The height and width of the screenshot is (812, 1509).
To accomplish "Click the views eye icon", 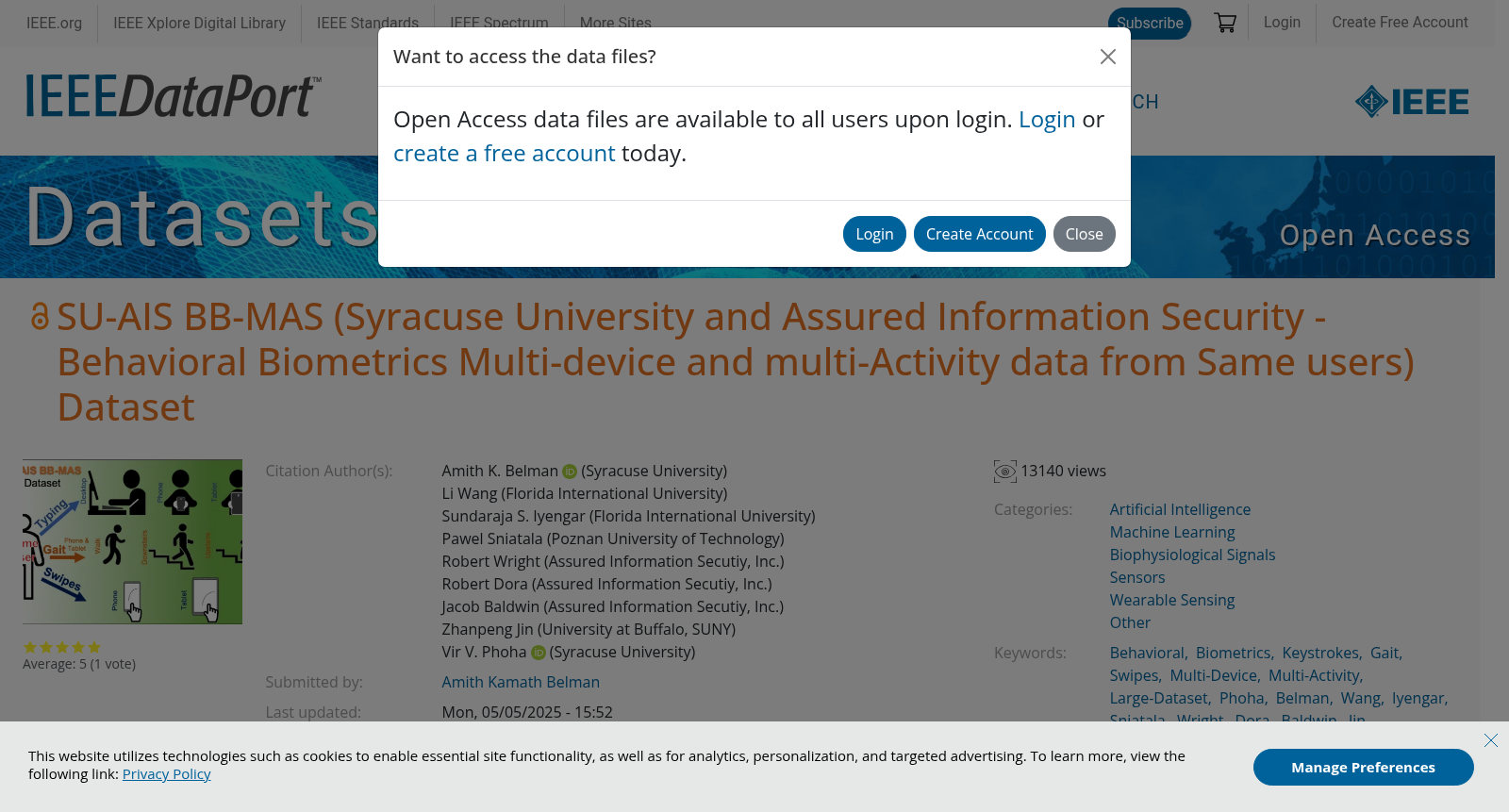I will coord(1005,472).
